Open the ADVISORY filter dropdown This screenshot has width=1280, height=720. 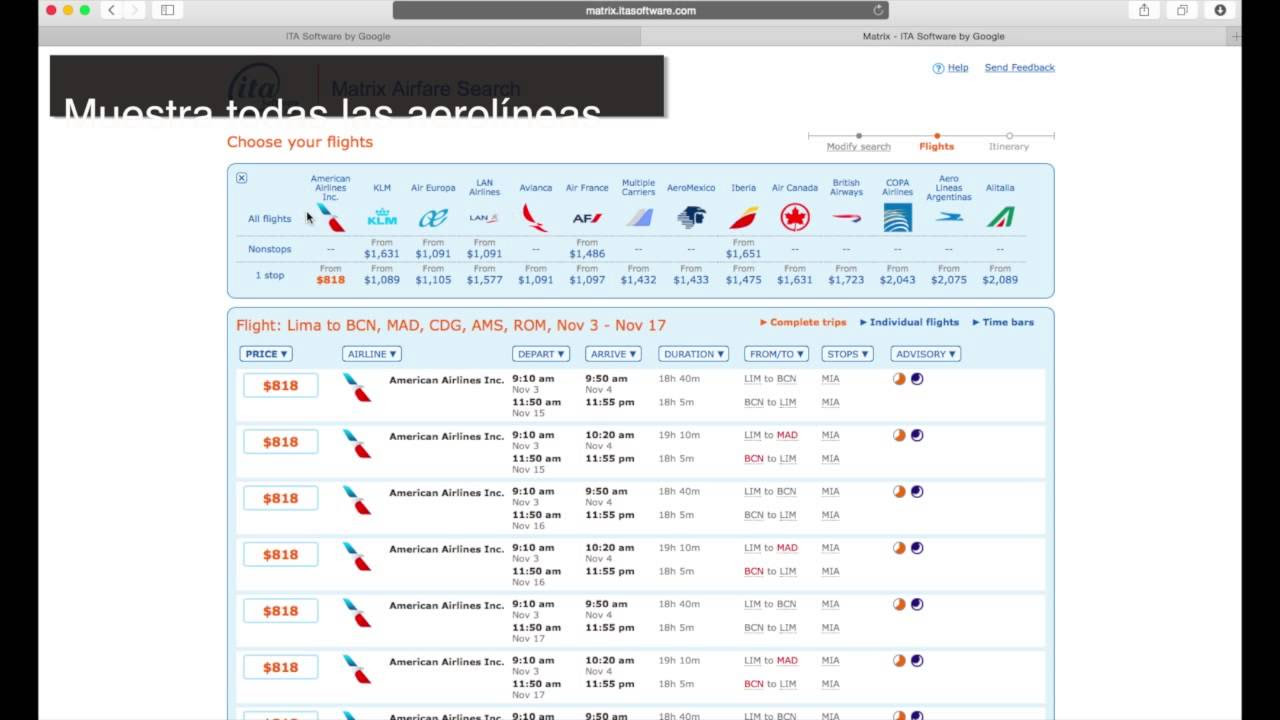[926, 354]
